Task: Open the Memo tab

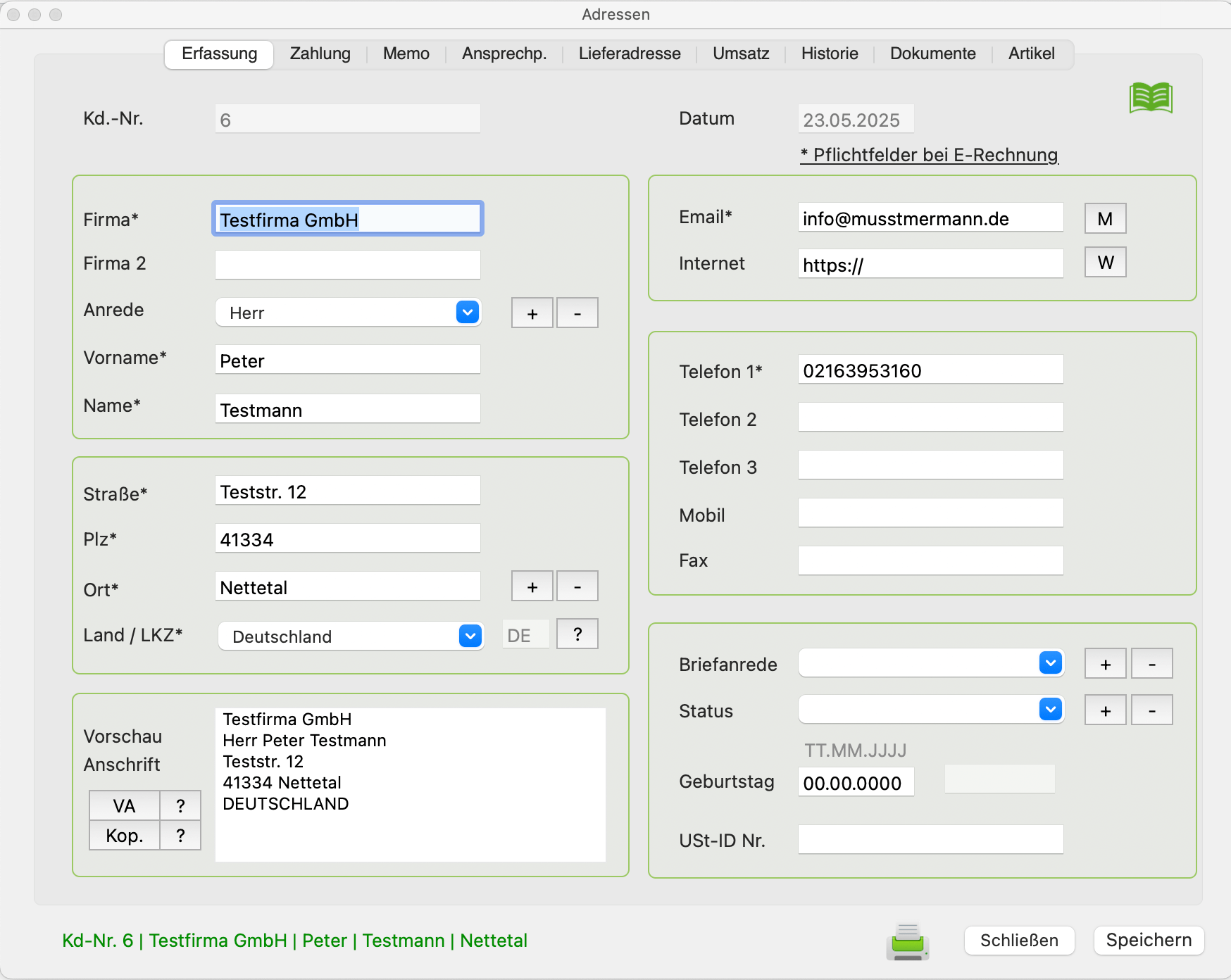Action: (406, 54)
